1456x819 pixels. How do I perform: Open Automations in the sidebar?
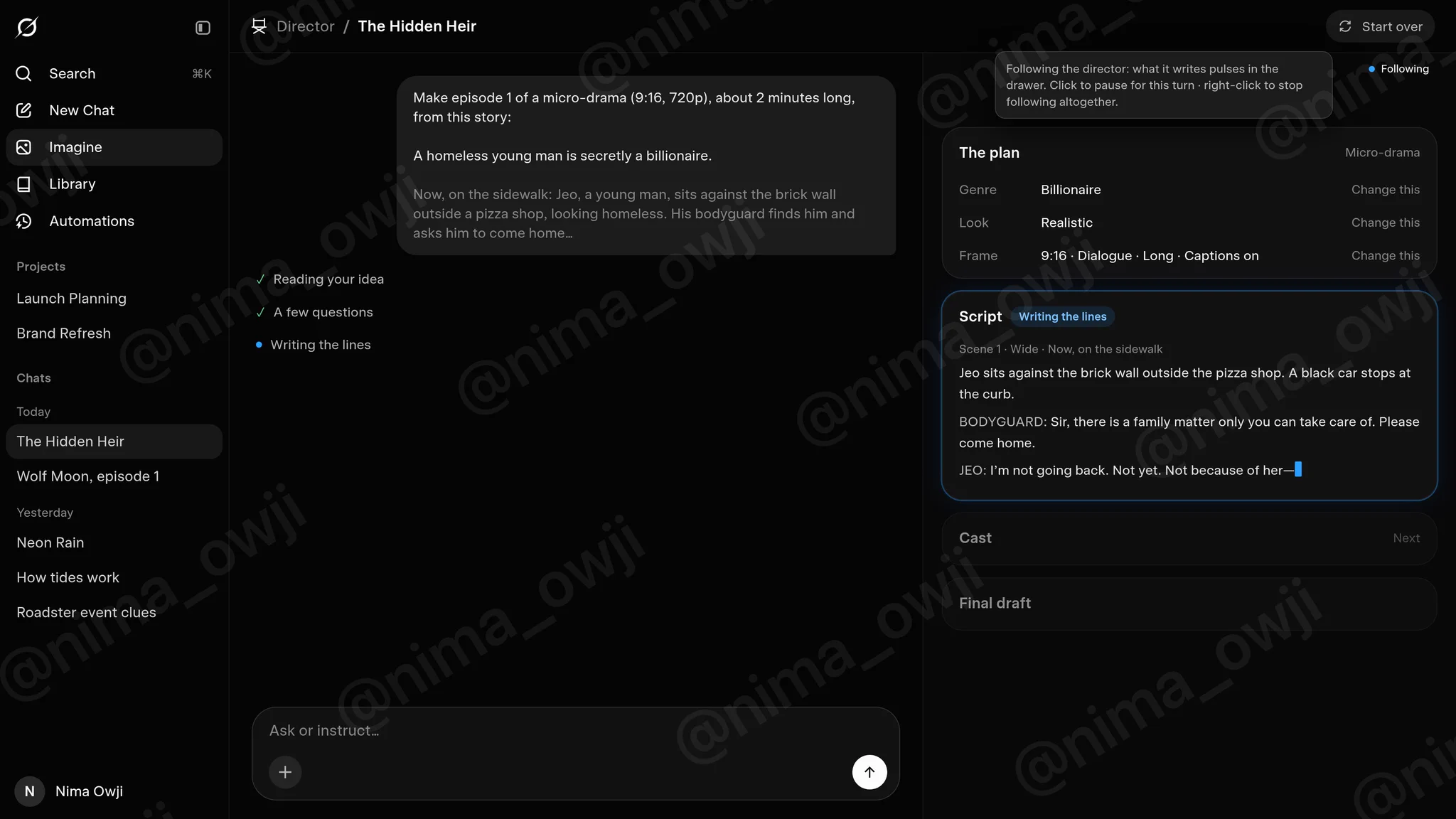[x=114, y=221]
